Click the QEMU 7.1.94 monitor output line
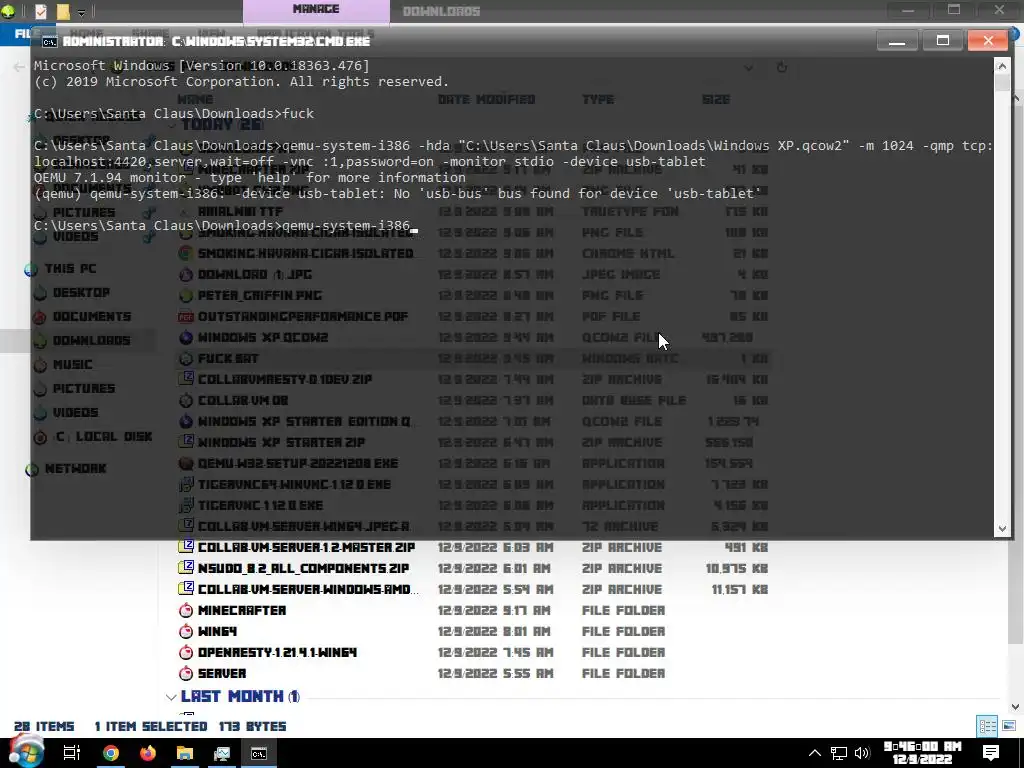Image resolution: width=1024 pixels, height=768 pixels. (249, 178)
